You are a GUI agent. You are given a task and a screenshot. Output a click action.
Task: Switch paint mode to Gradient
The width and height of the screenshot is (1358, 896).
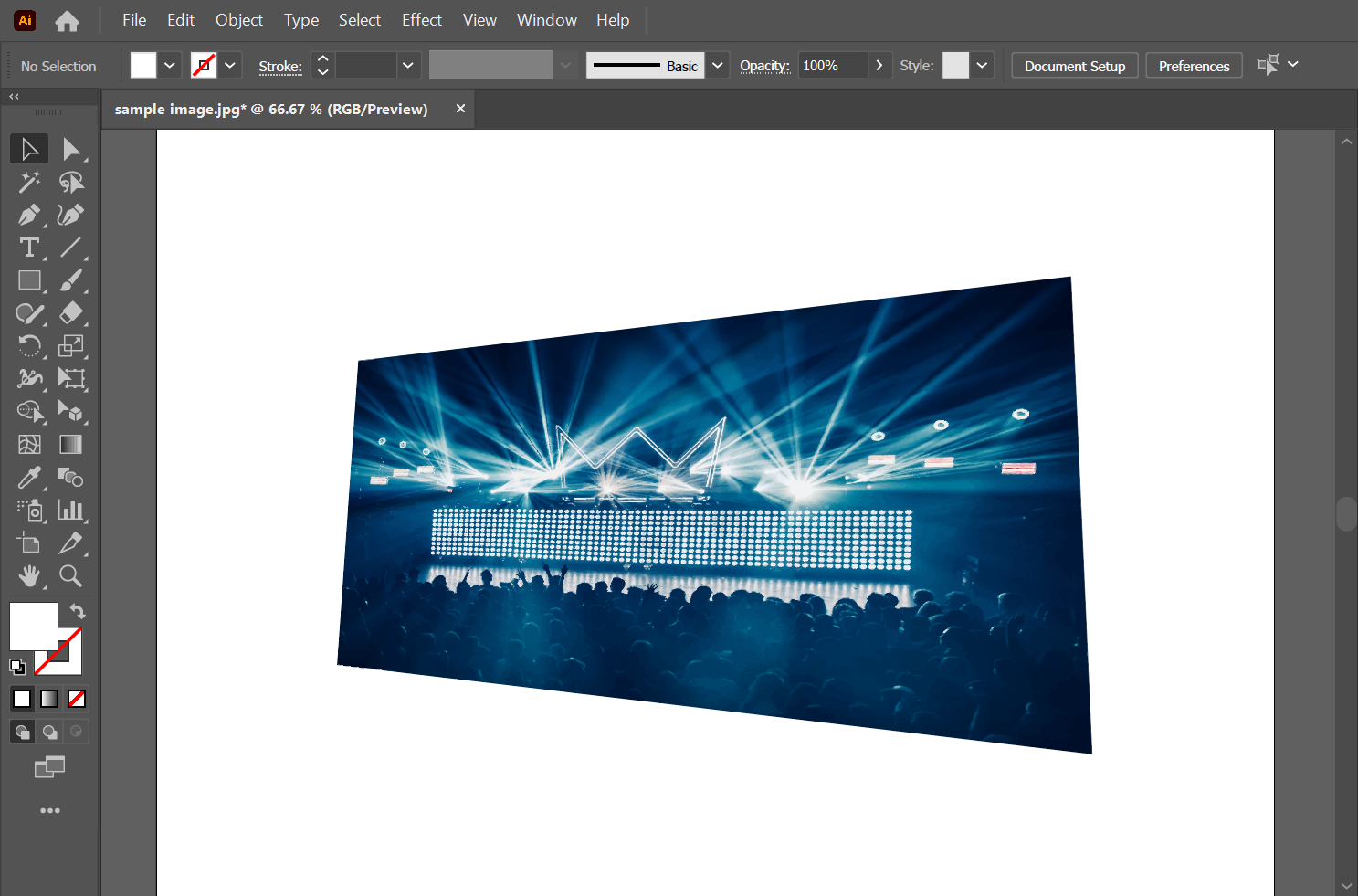coord(49,699)
